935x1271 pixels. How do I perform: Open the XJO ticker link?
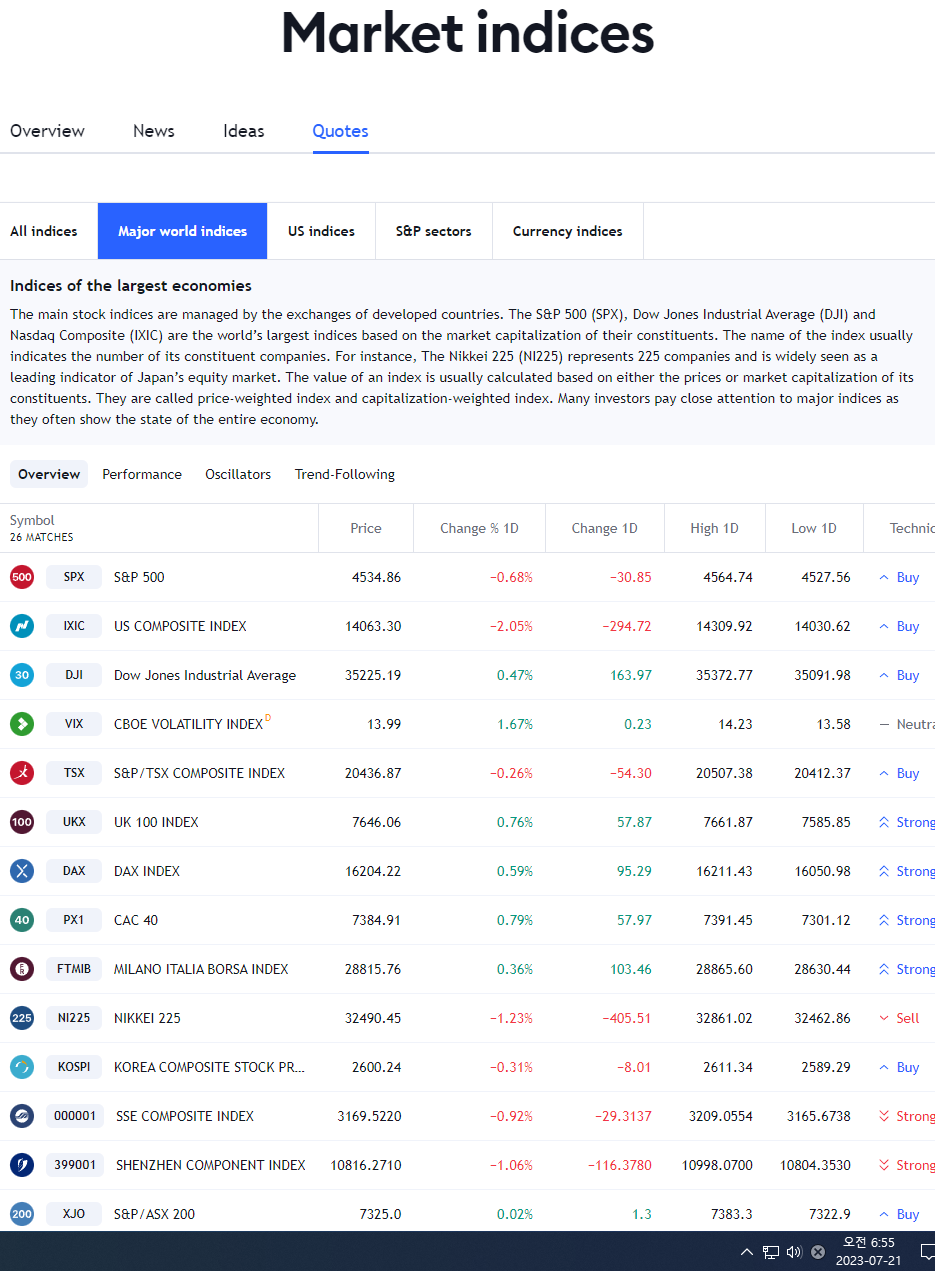tap(74, 1214)
